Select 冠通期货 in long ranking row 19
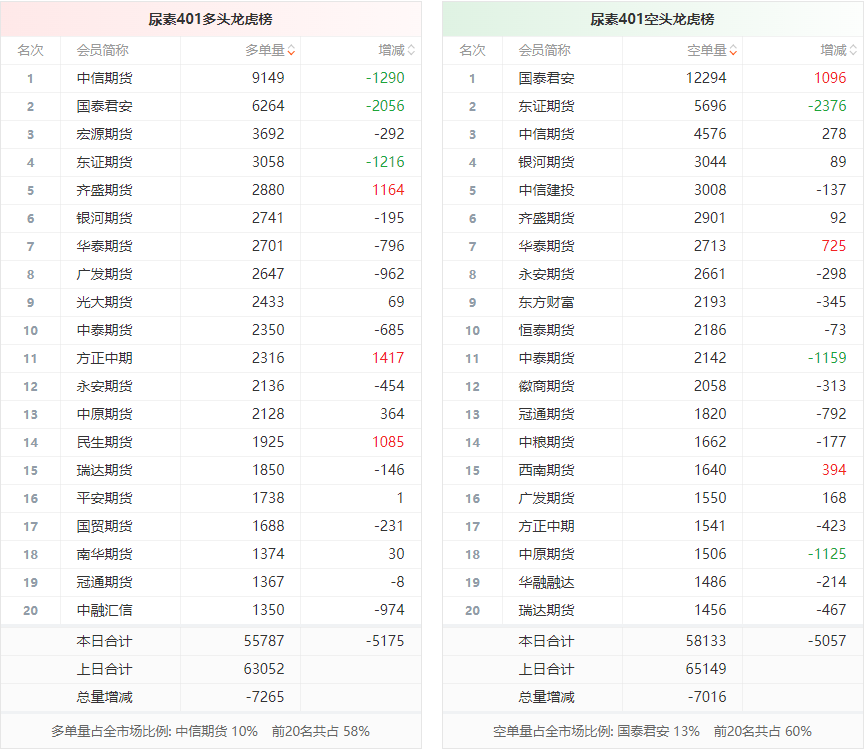This screenshot has width=866, height=752. pyautogui.click(x=104, y=582)
